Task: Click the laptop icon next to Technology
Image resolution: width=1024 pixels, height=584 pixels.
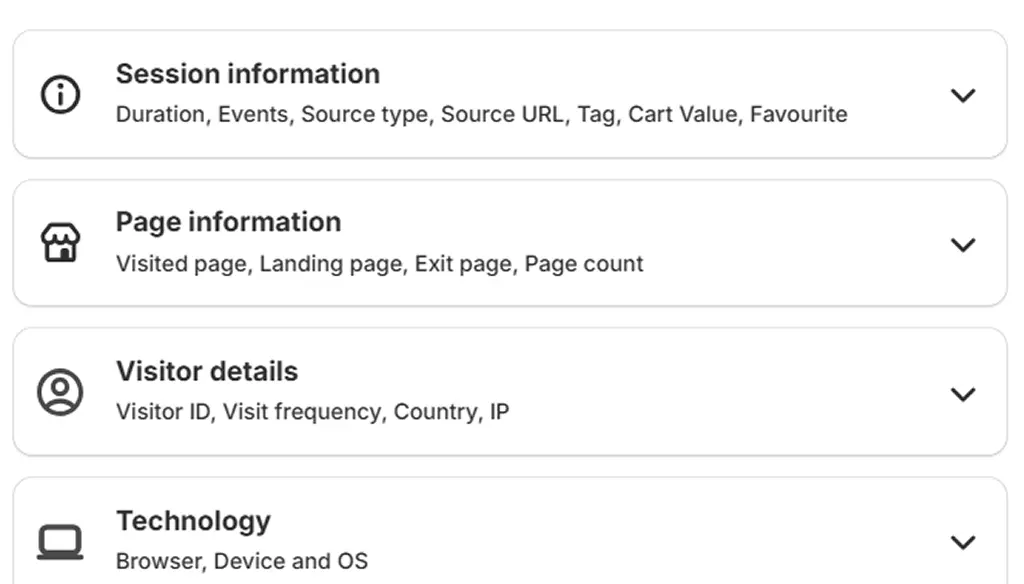Action: pos(60,542)
